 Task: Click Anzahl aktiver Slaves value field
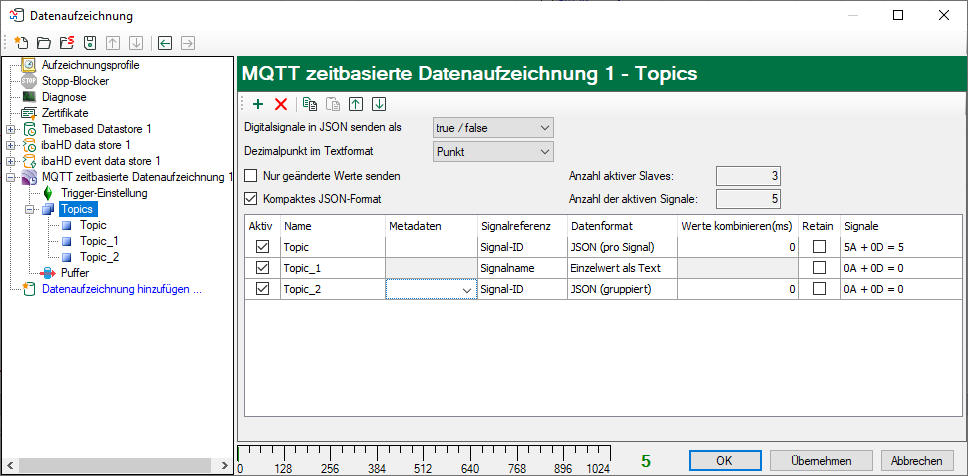click(x=748, y=176)
